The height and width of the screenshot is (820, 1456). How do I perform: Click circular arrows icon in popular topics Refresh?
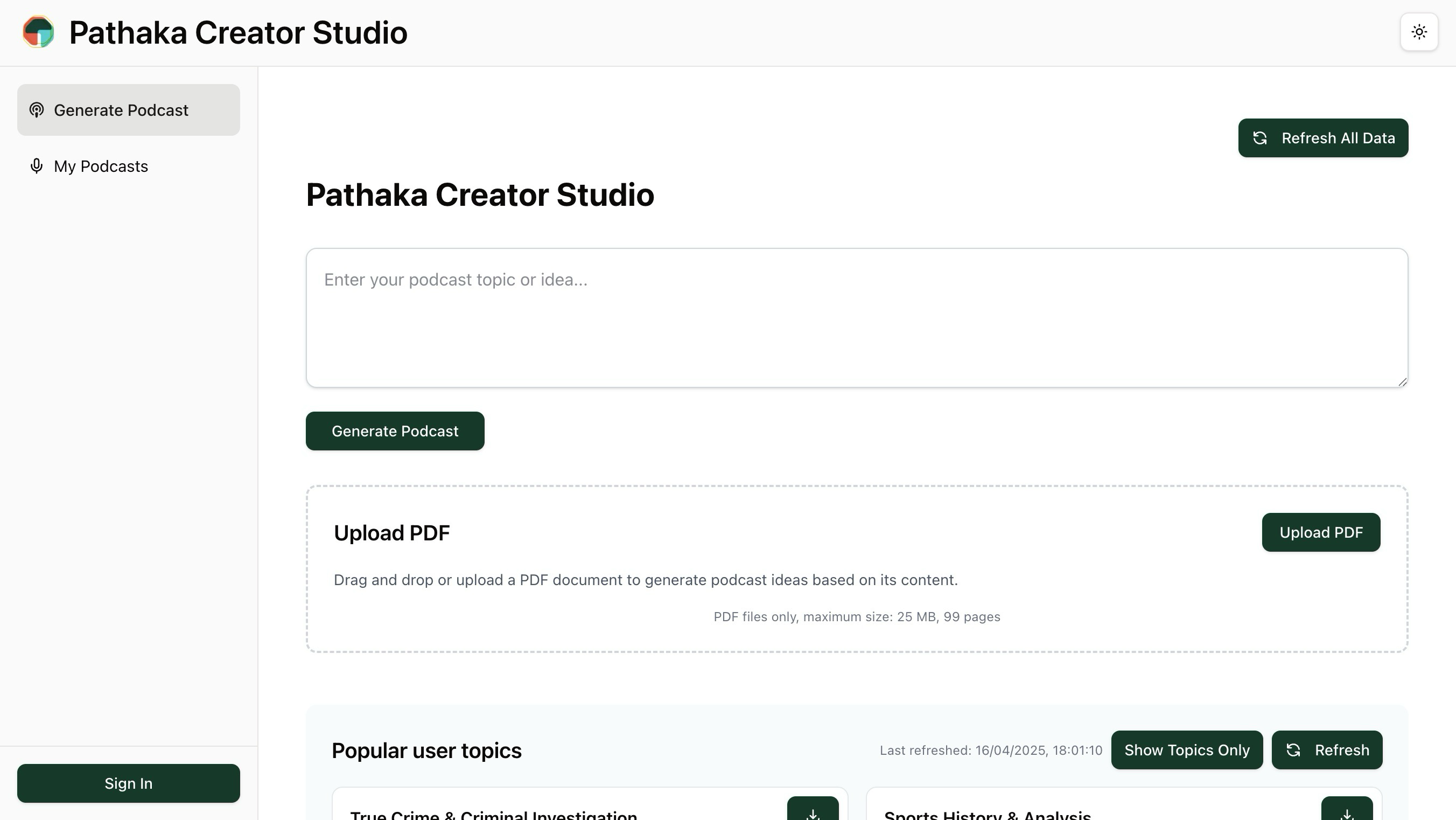pos(1293,750)
